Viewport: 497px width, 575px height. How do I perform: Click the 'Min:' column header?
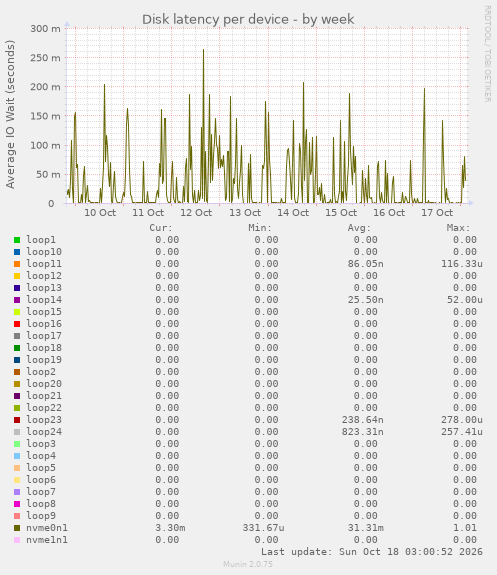pos(260,228)
